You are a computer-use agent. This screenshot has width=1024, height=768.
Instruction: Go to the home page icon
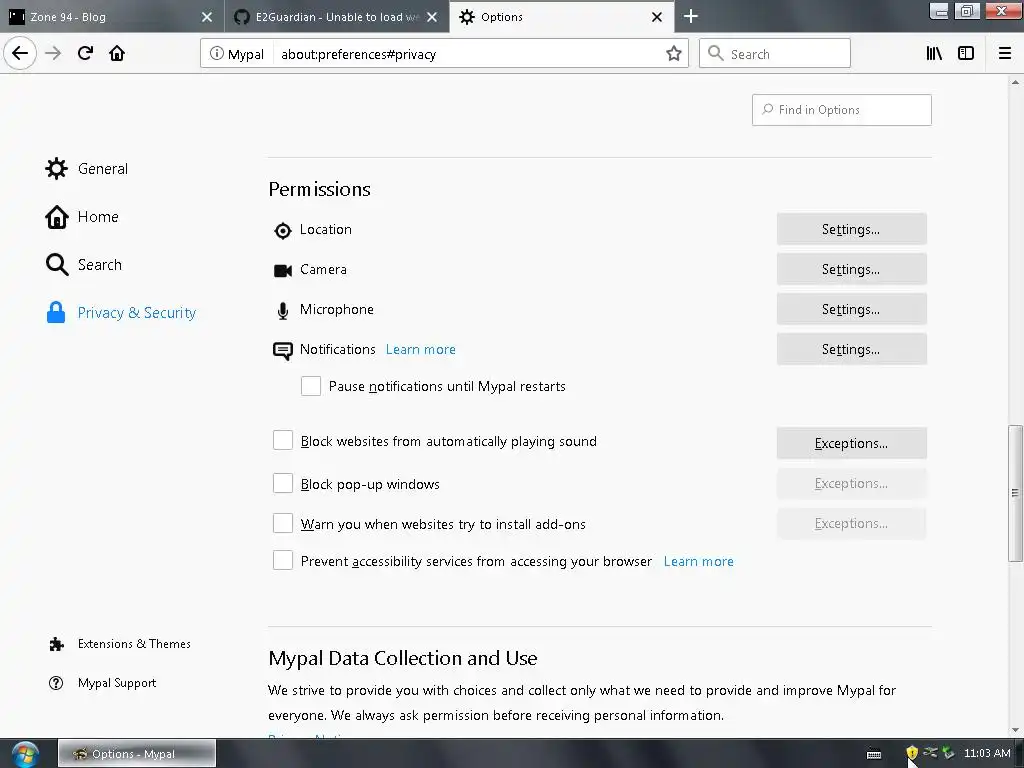(x=117, y=54)
